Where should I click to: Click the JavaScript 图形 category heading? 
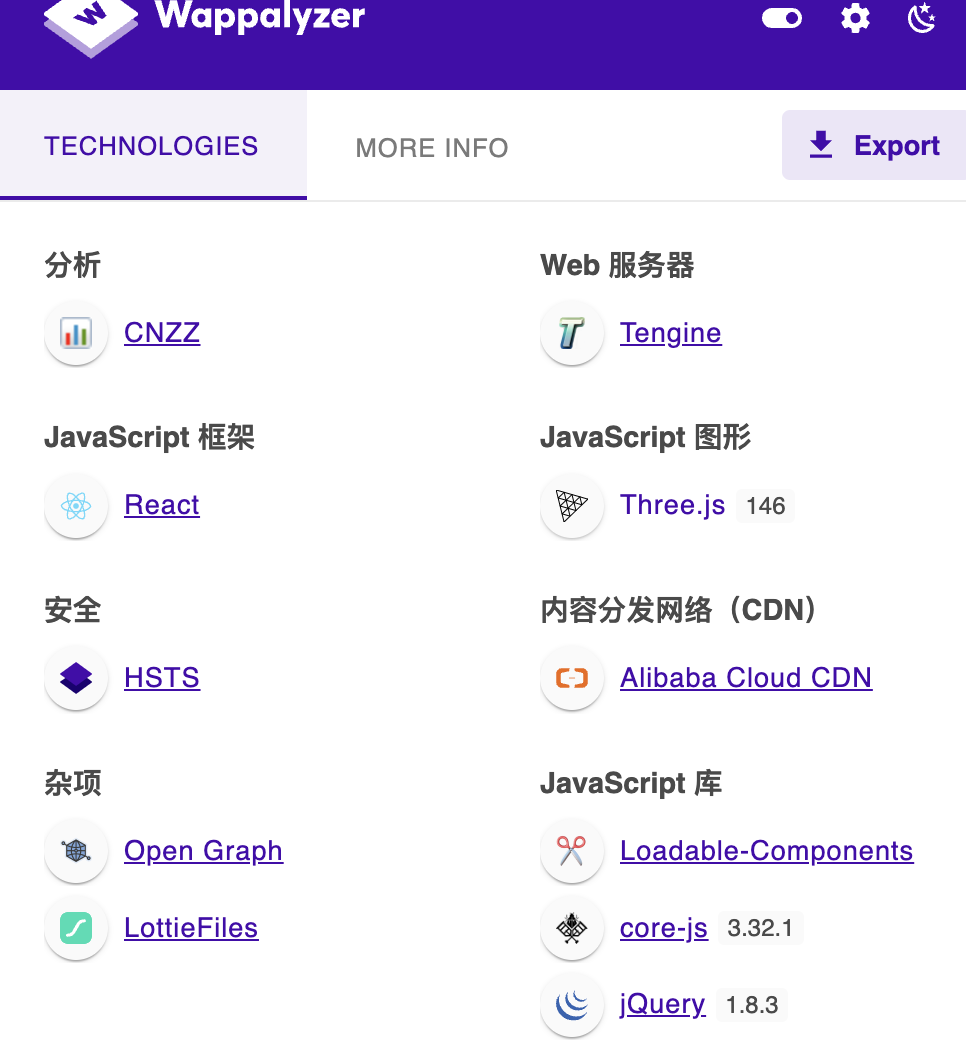tap(645, 438)
